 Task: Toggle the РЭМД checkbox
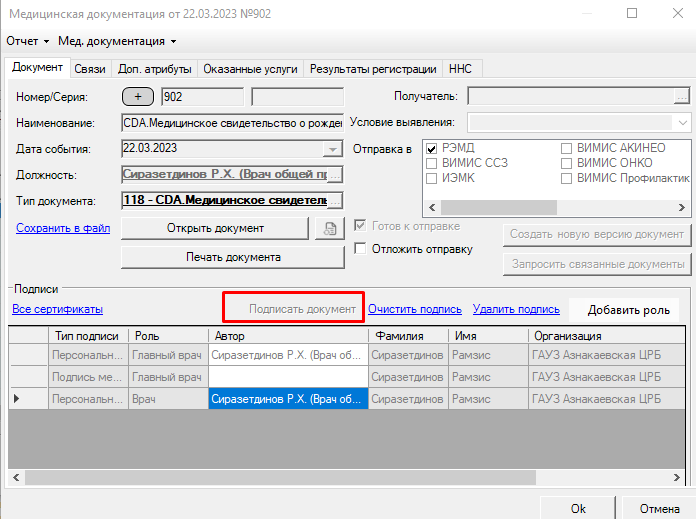coord(432,148)
